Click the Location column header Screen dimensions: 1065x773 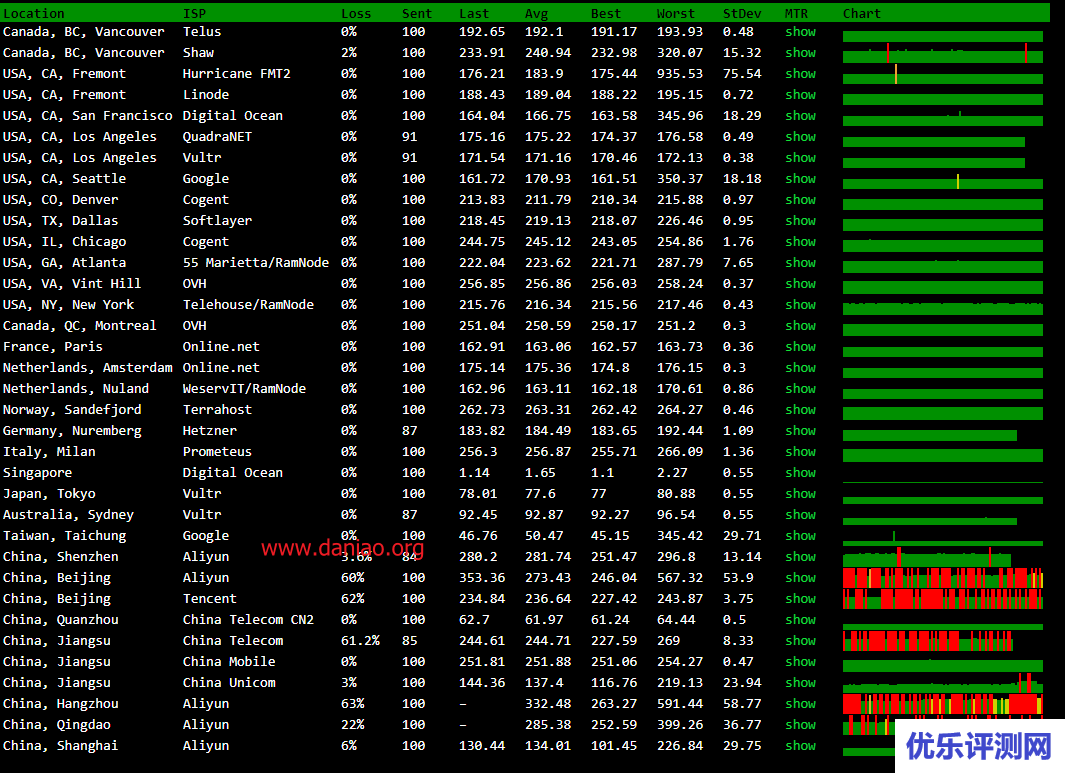coord(34,14)
